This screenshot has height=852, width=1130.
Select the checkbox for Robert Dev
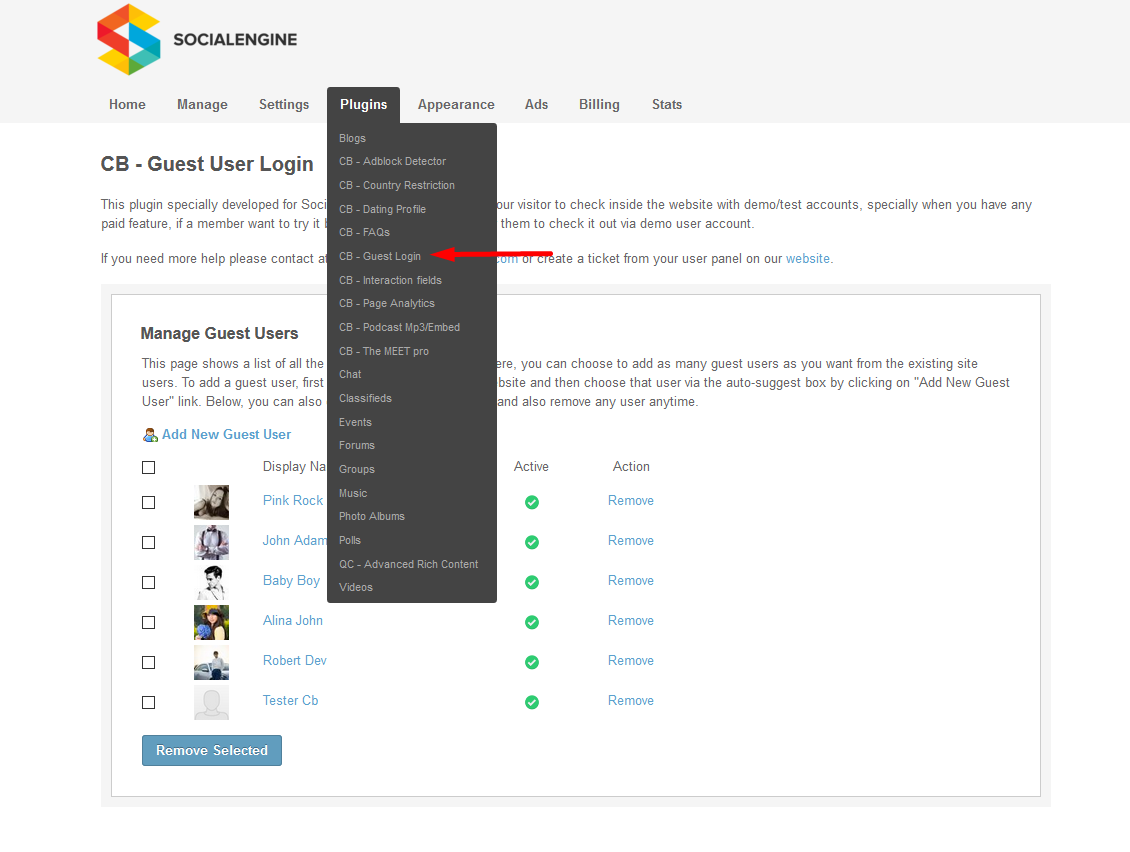click(149, 662)
